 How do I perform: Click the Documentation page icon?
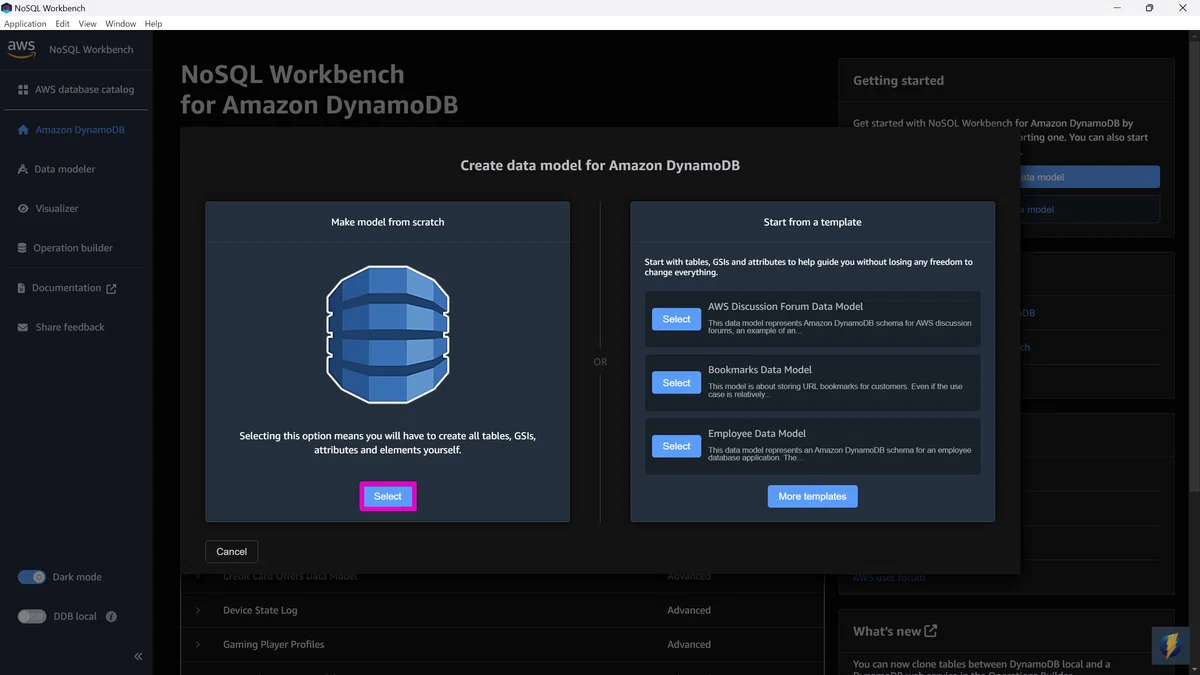click(22, 288)
